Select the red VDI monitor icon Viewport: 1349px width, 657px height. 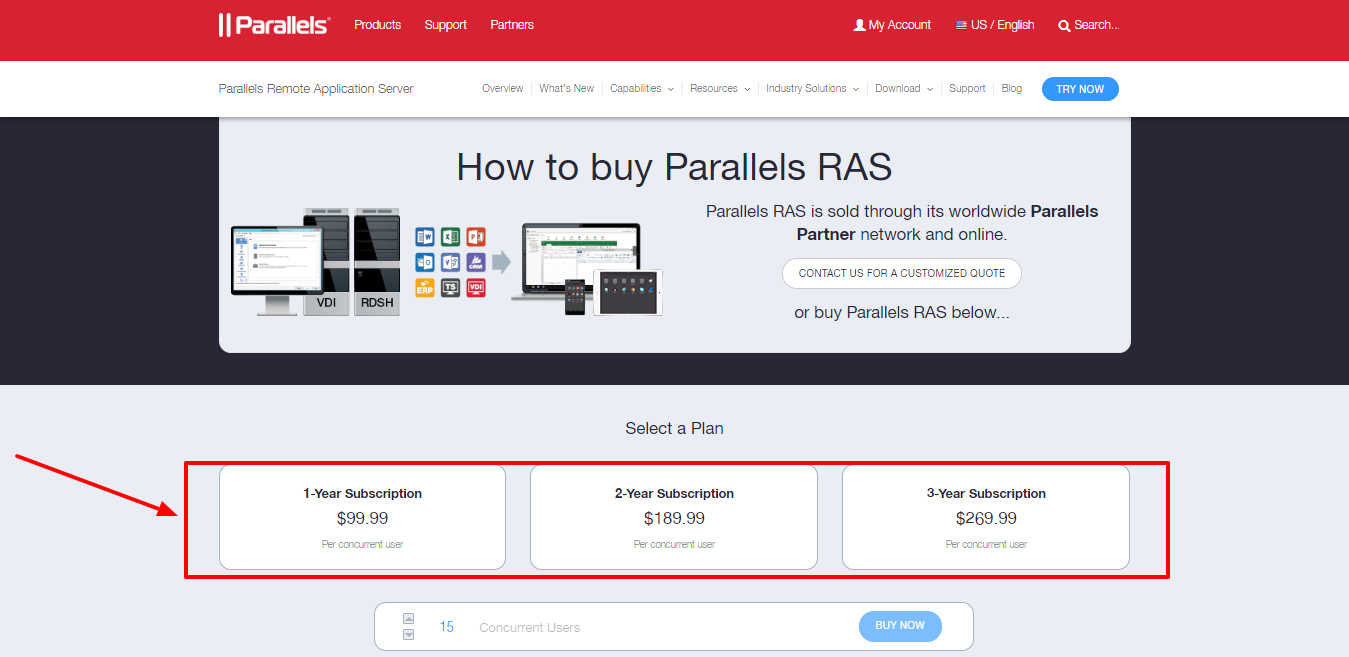(476, 287)
